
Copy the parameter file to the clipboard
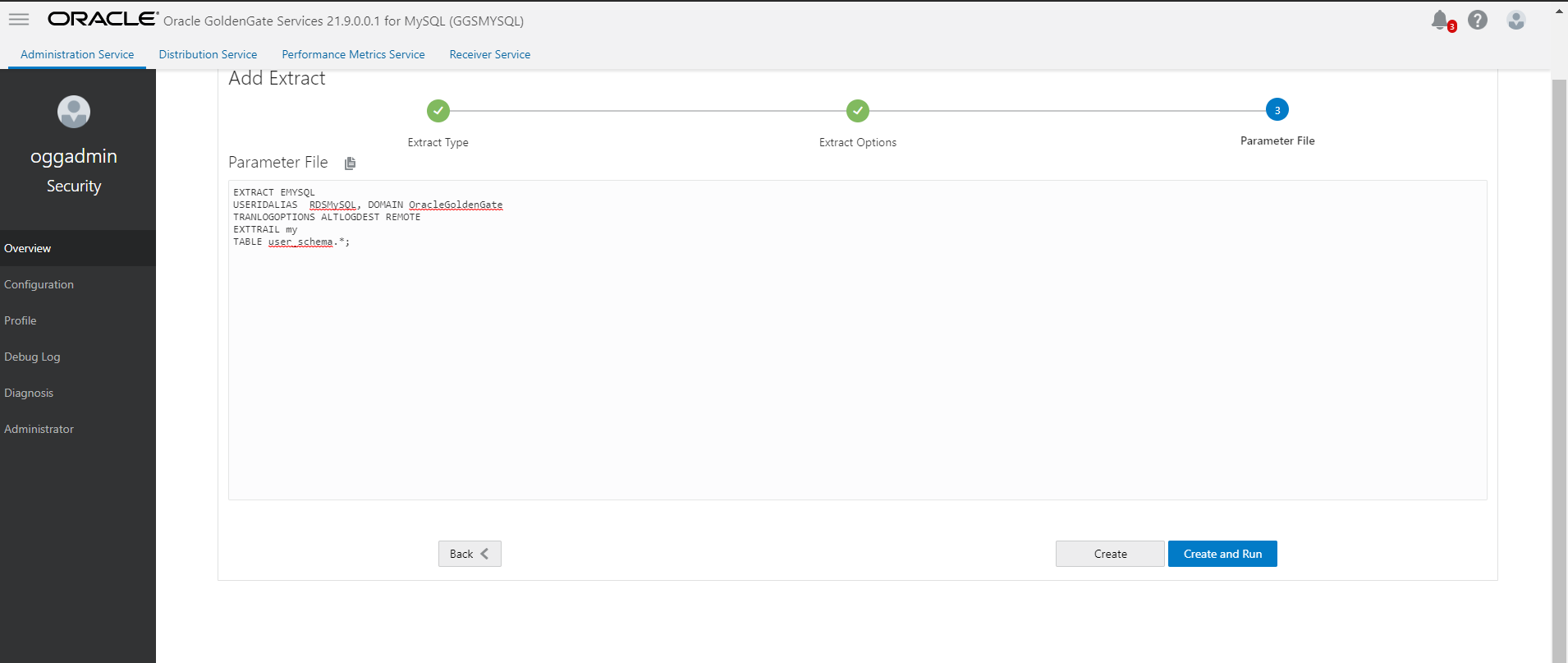(351, 163)
